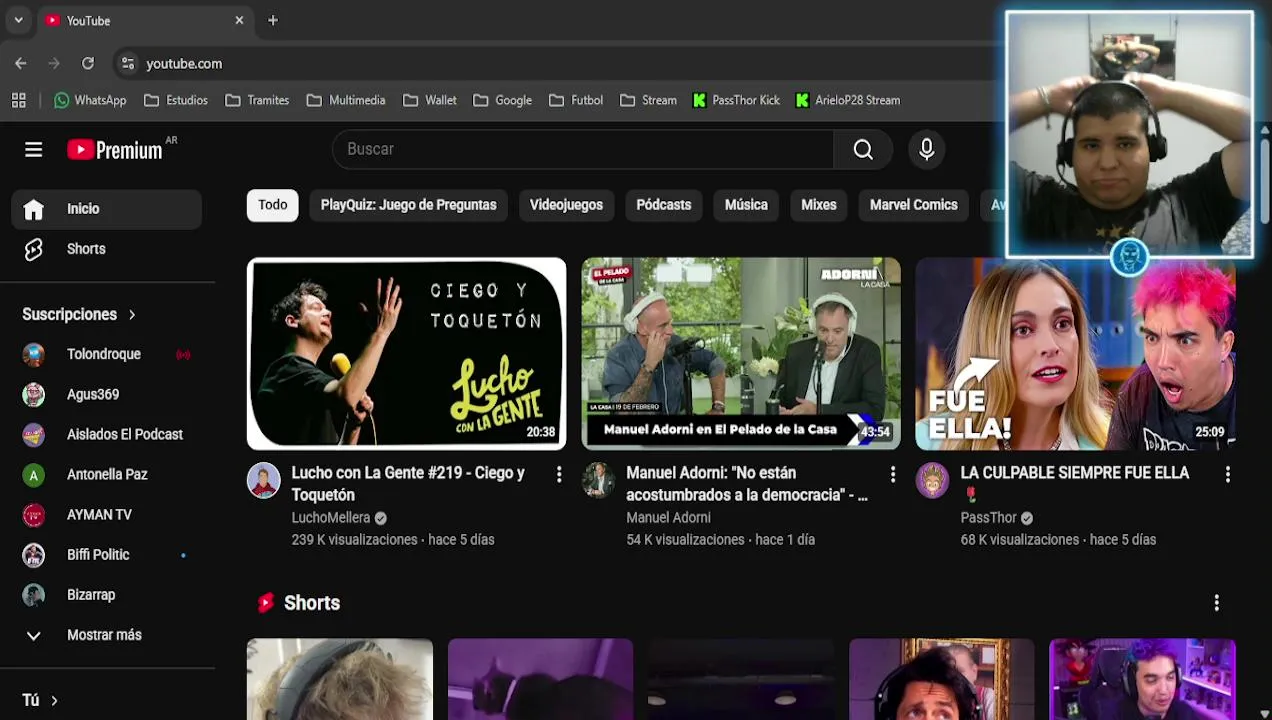Open Multimedia bookmark folder
This screenshot has width=1272, height=720.
point(346,100)
